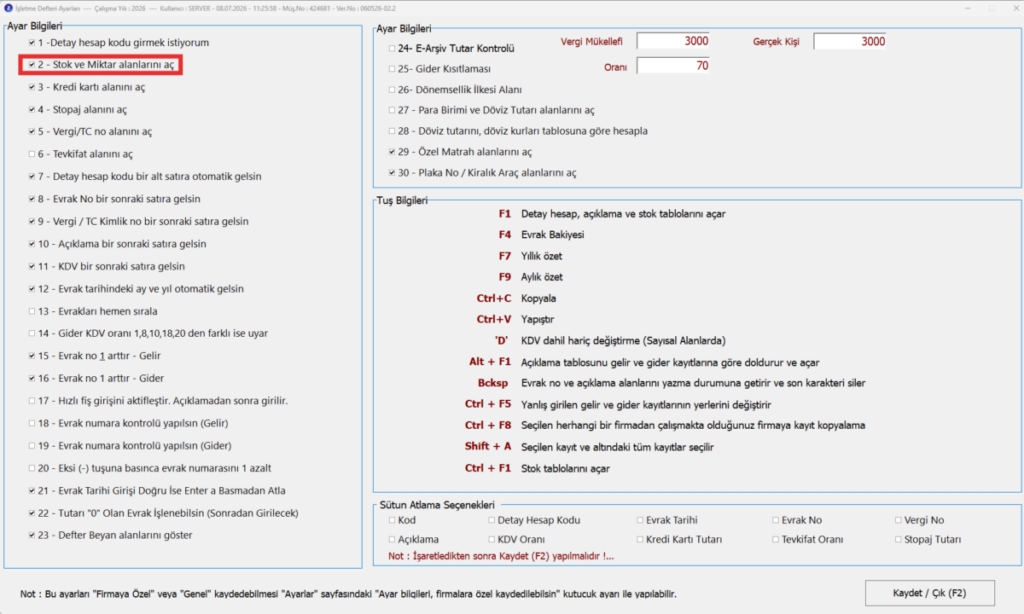Check "13 - Evrakları hemen sırala"
Image resolution: width=1024 pixels, height=614 pixels.
(32, 312)
